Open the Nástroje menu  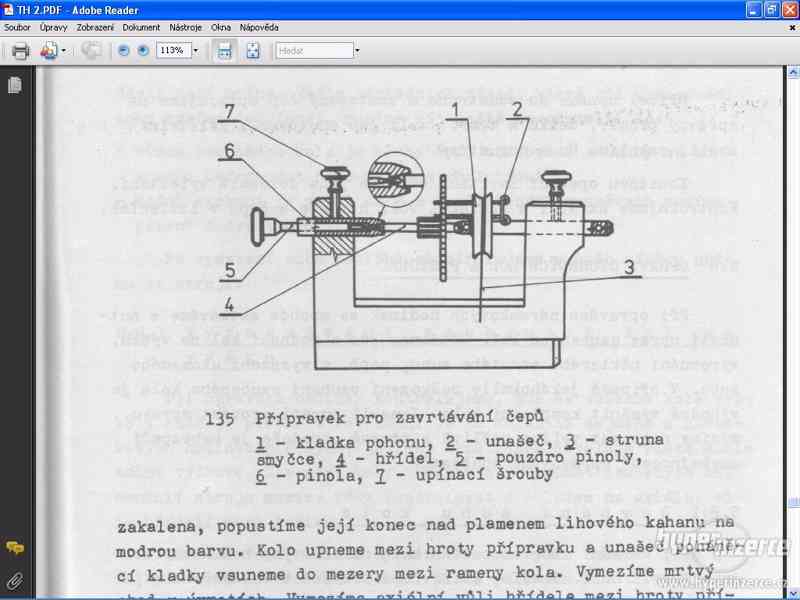click(x=186, y=27)
